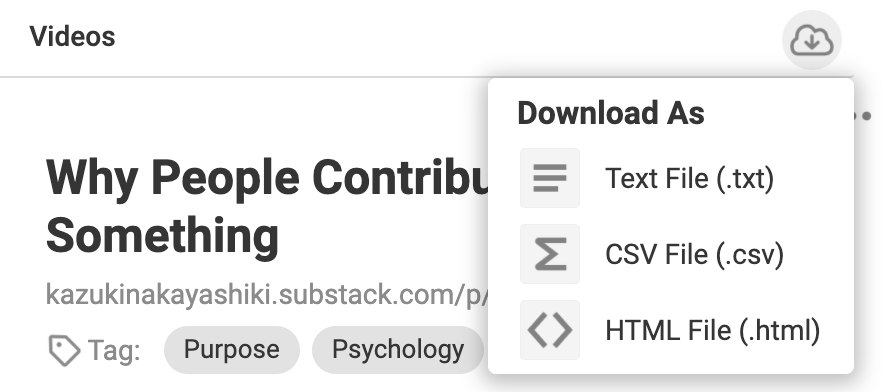Viewport: 890px width, 392px height.
Task: Click the Text File lines icon
Action: click(549, 178)
